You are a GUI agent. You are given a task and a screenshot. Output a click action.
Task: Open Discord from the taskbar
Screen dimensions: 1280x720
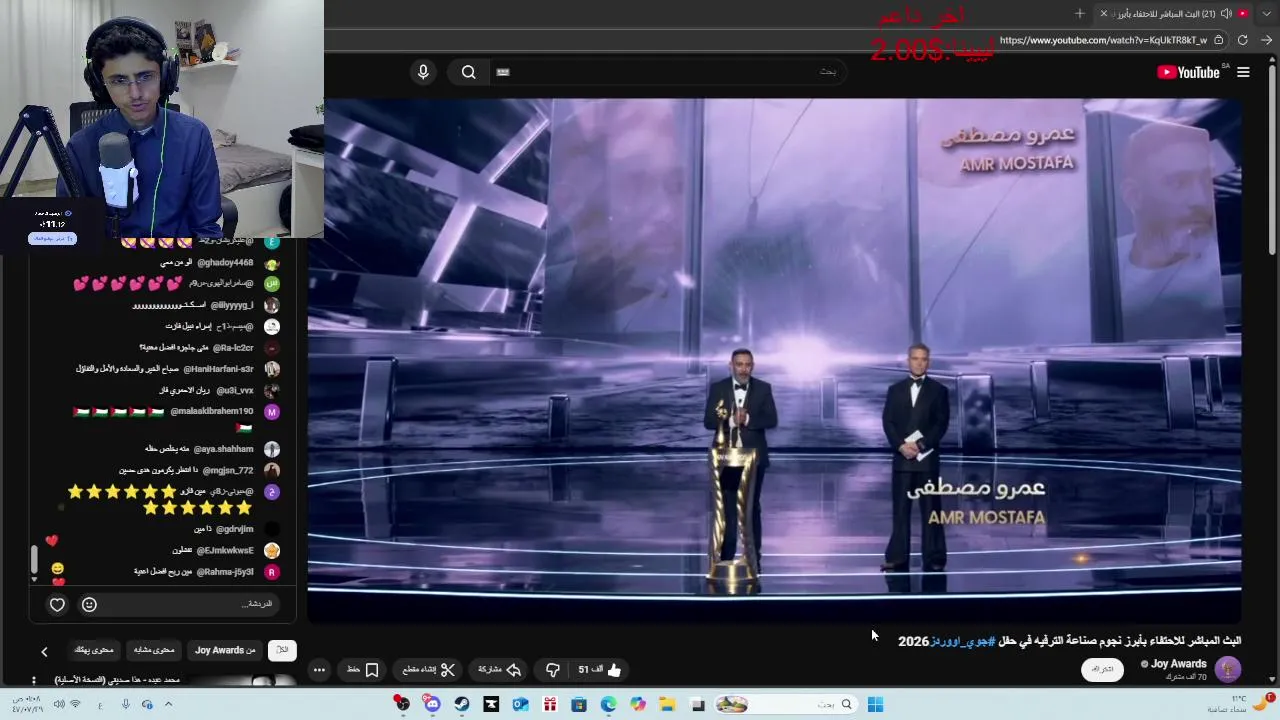pos(432,704)
